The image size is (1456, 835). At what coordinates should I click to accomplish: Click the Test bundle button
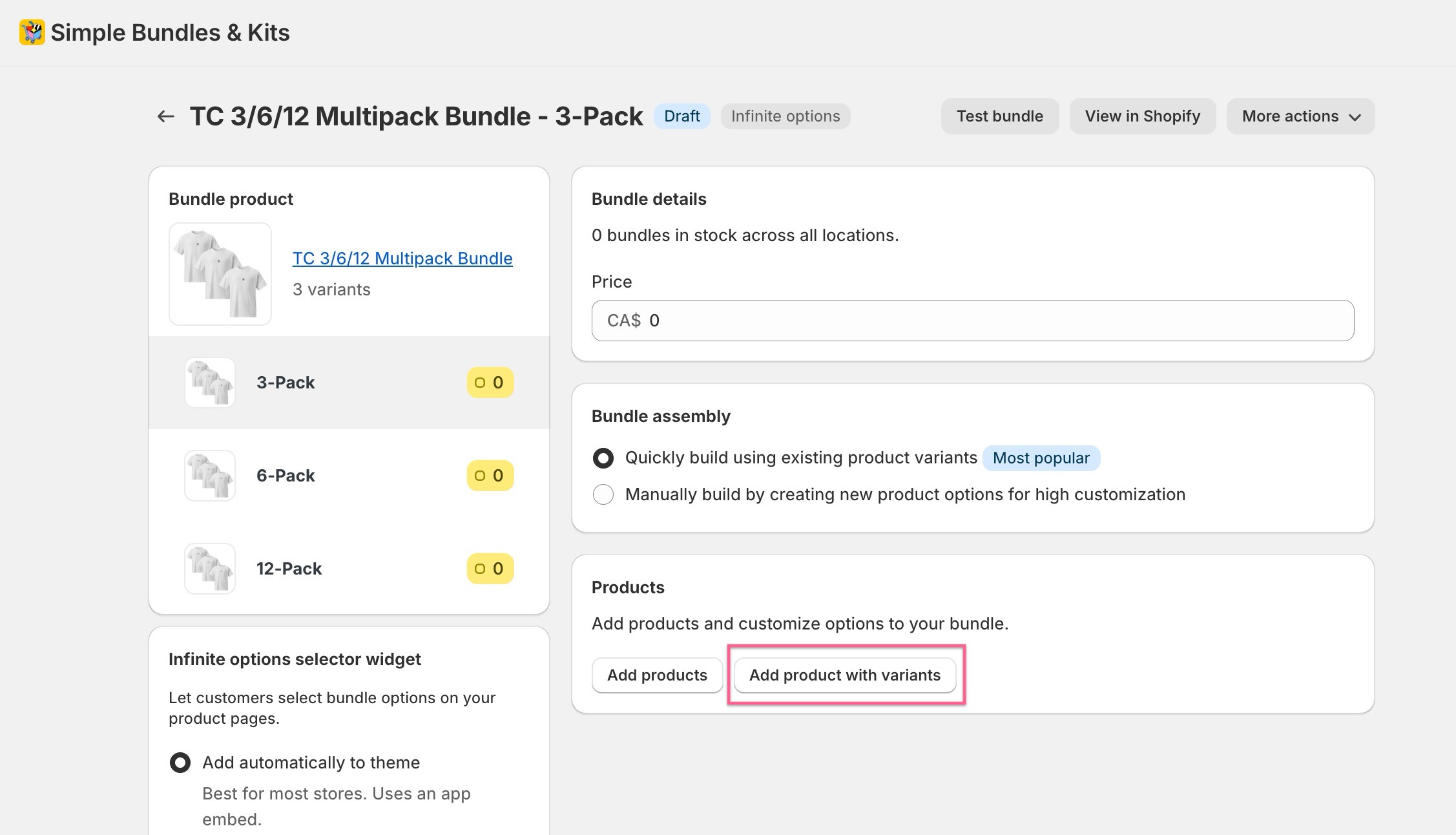pyautogui.click(x=999, y=116)
